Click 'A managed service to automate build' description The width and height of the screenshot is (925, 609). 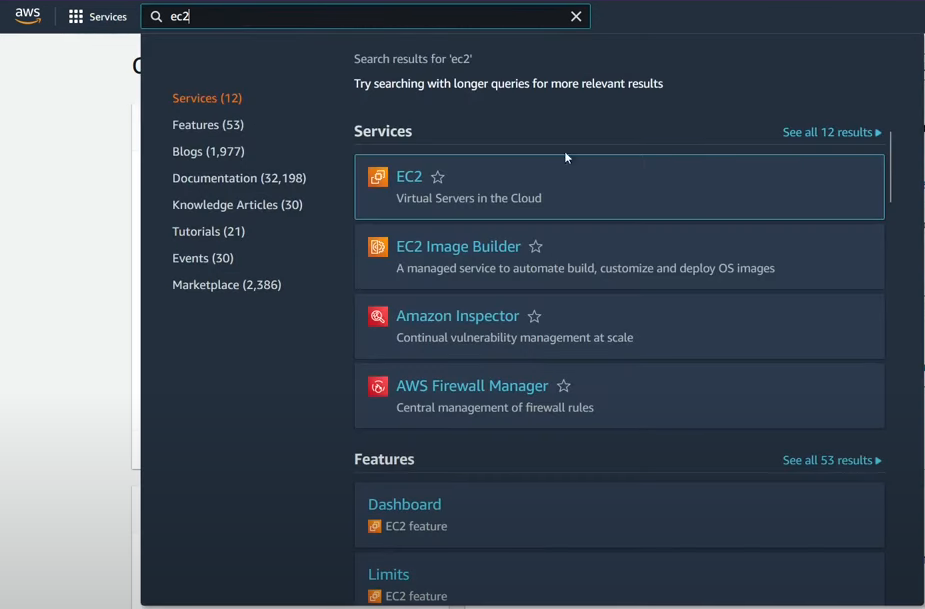coord(585,269)
